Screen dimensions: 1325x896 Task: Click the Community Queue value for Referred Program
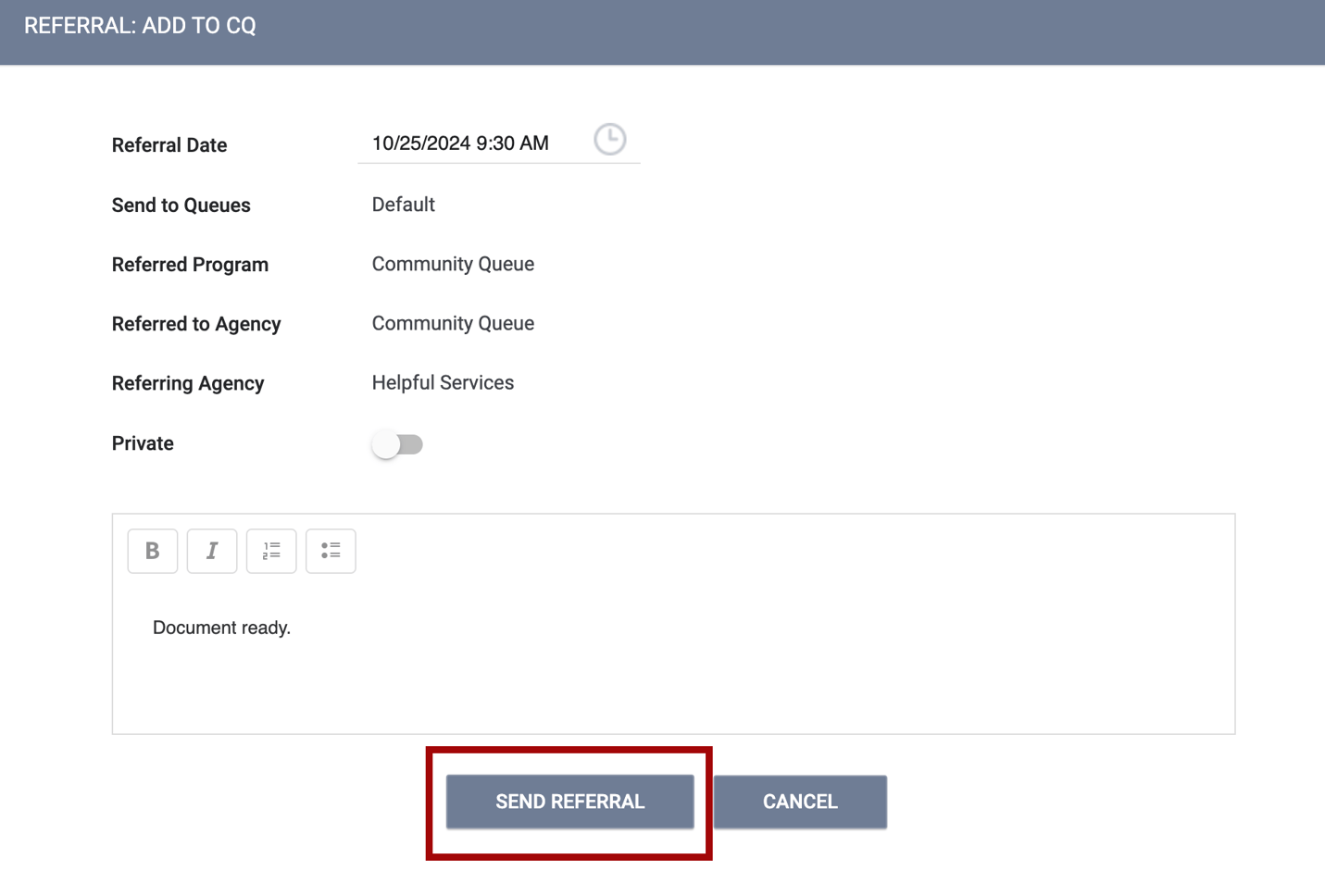tap(453, 264)
